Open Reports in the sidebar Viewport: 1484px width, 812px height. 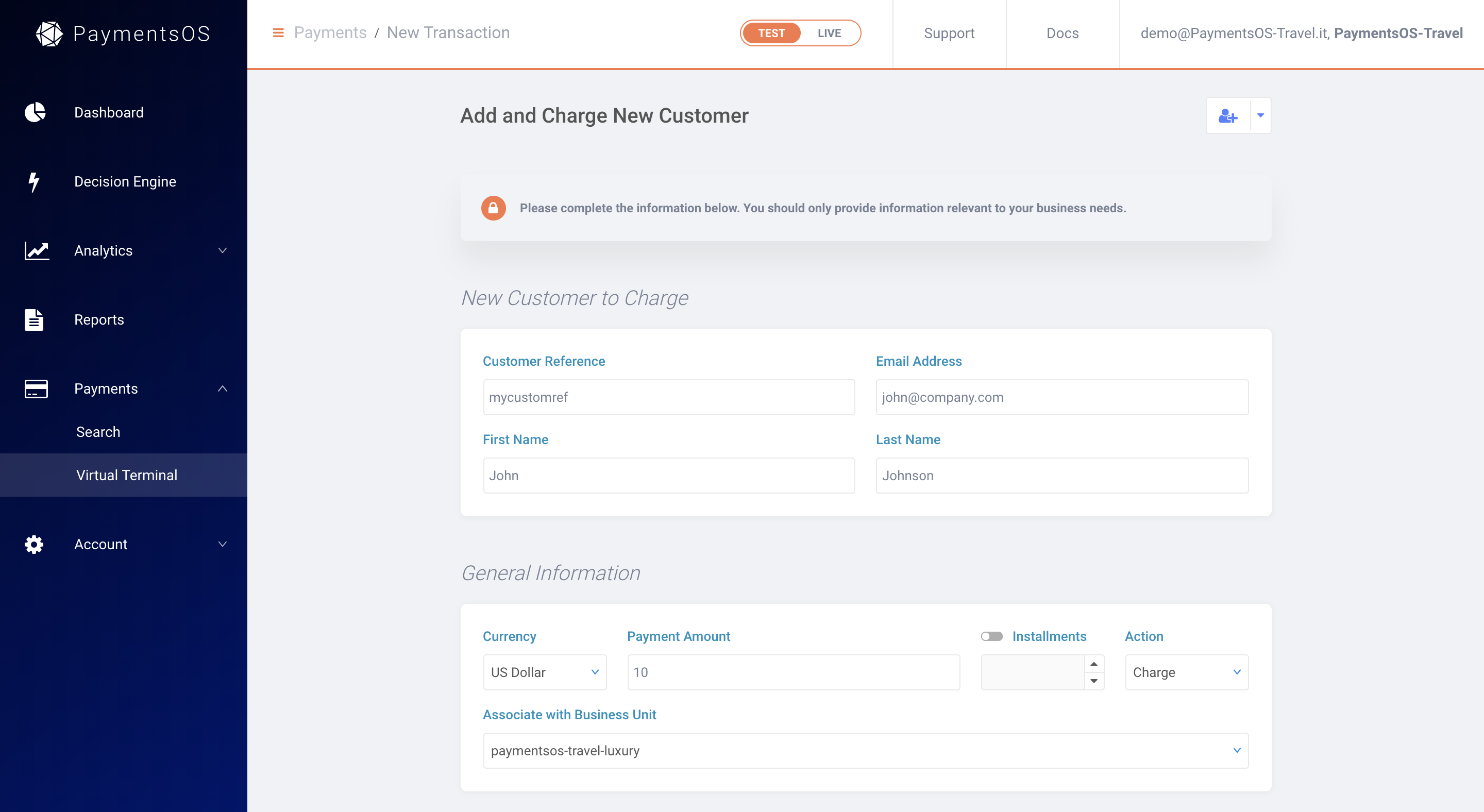pyautogui.click(x=99, y=319)
